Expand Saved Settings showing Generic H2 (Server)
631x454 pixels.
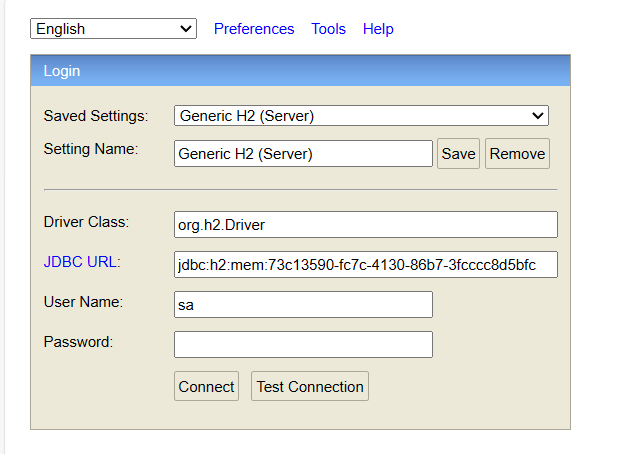[x=361, y=116]
